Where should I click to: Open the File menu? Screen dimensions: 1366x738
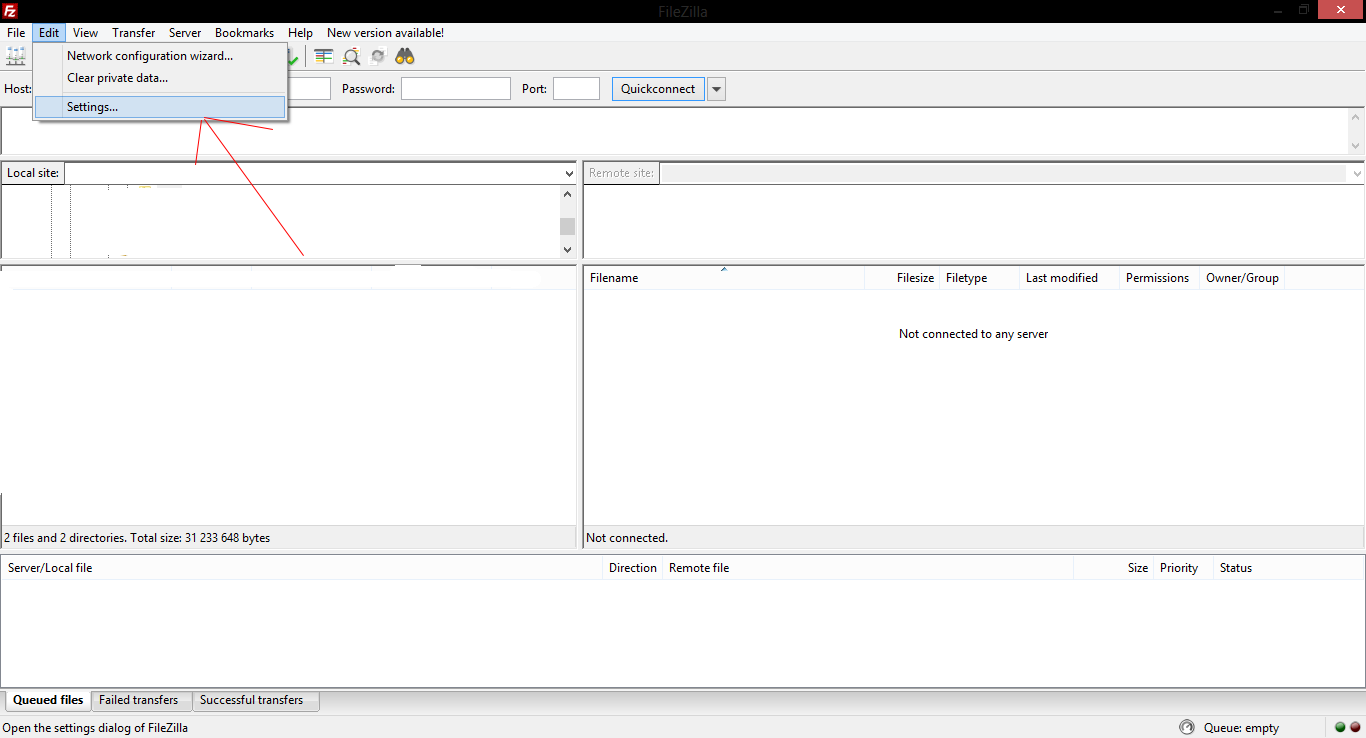click(x=16, y=33)
